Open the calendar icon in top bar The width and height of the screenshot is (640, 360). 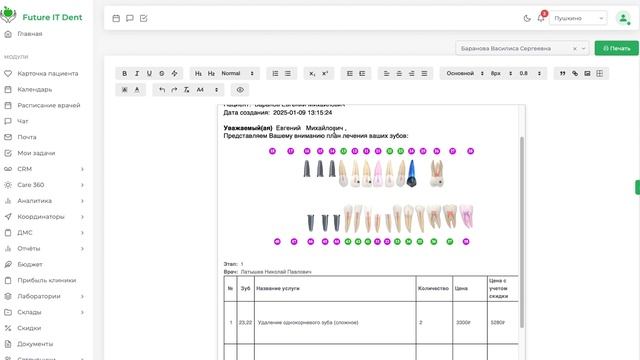116,18
